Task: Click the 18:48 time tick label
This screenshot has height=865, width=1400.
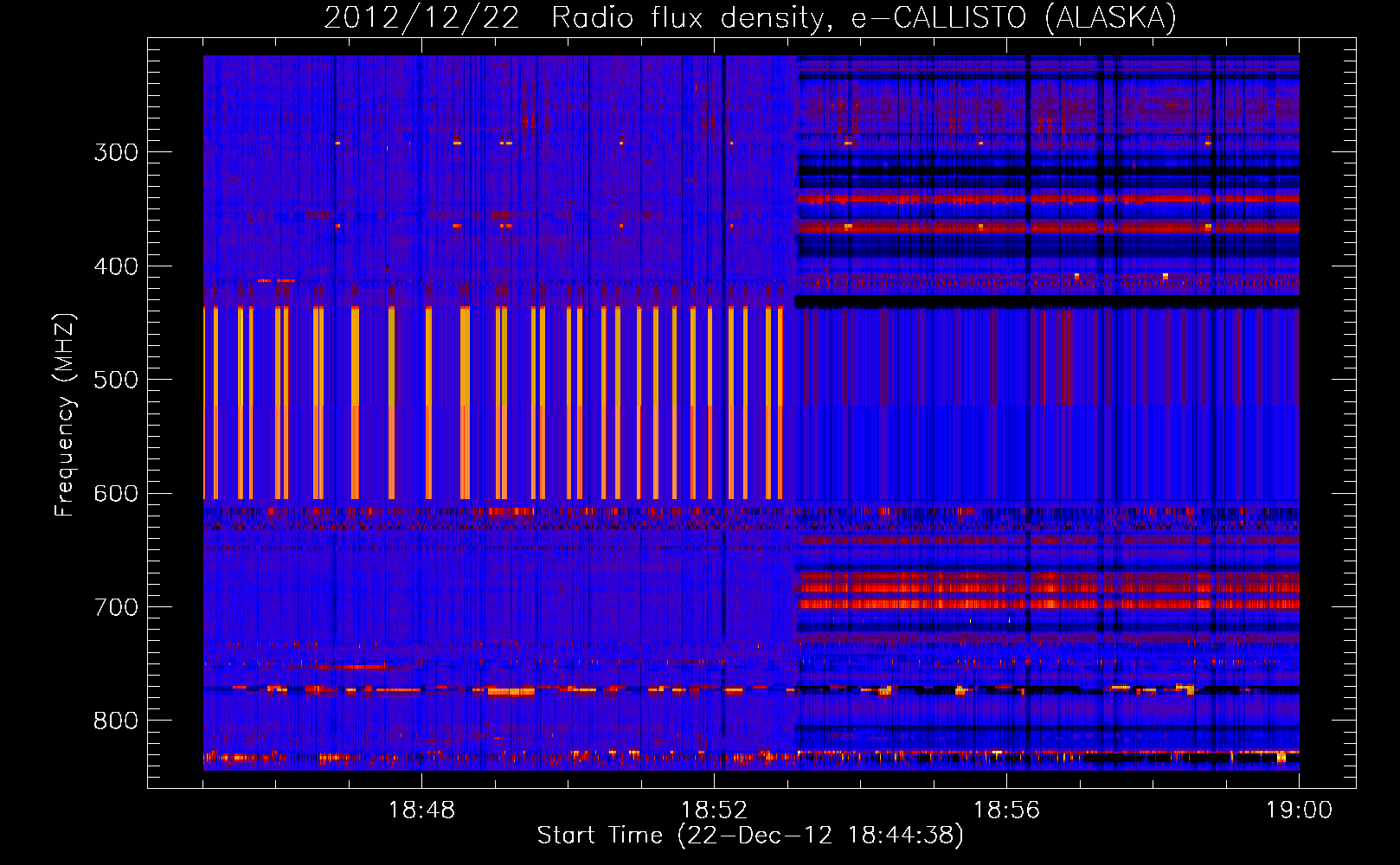Action: click(x=421, y=811)
